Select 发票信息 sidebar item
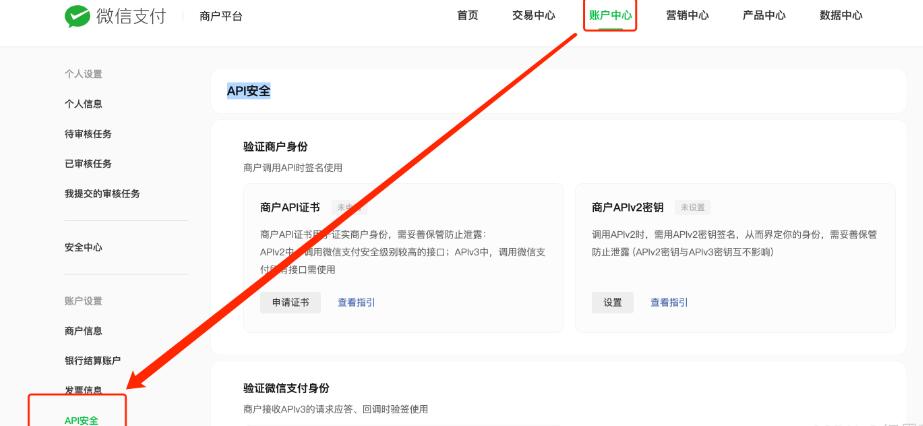 [83, 390]
